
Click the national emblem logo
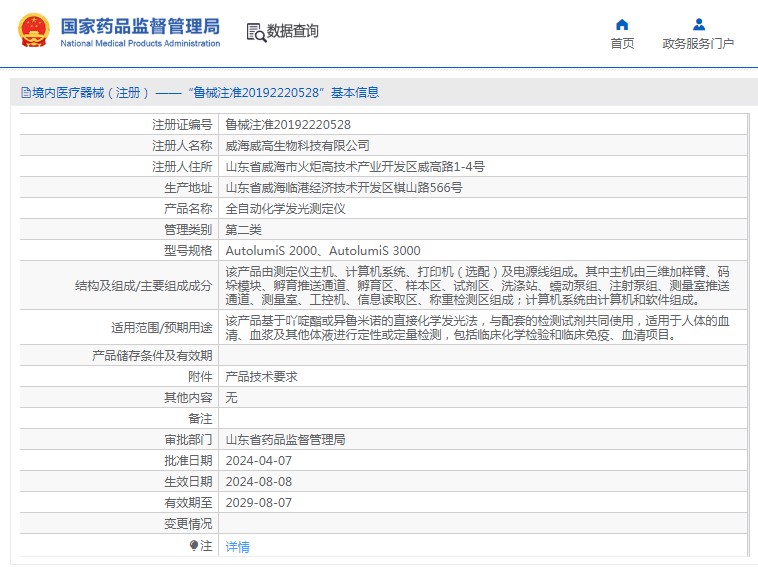coord(34,30)
